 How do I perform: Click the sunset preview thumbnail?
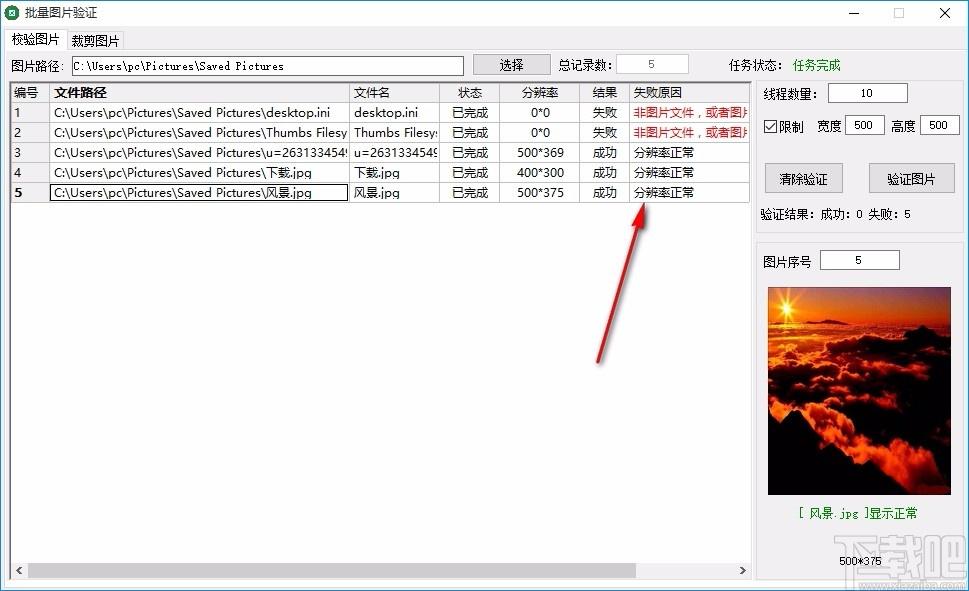(859, 391)
